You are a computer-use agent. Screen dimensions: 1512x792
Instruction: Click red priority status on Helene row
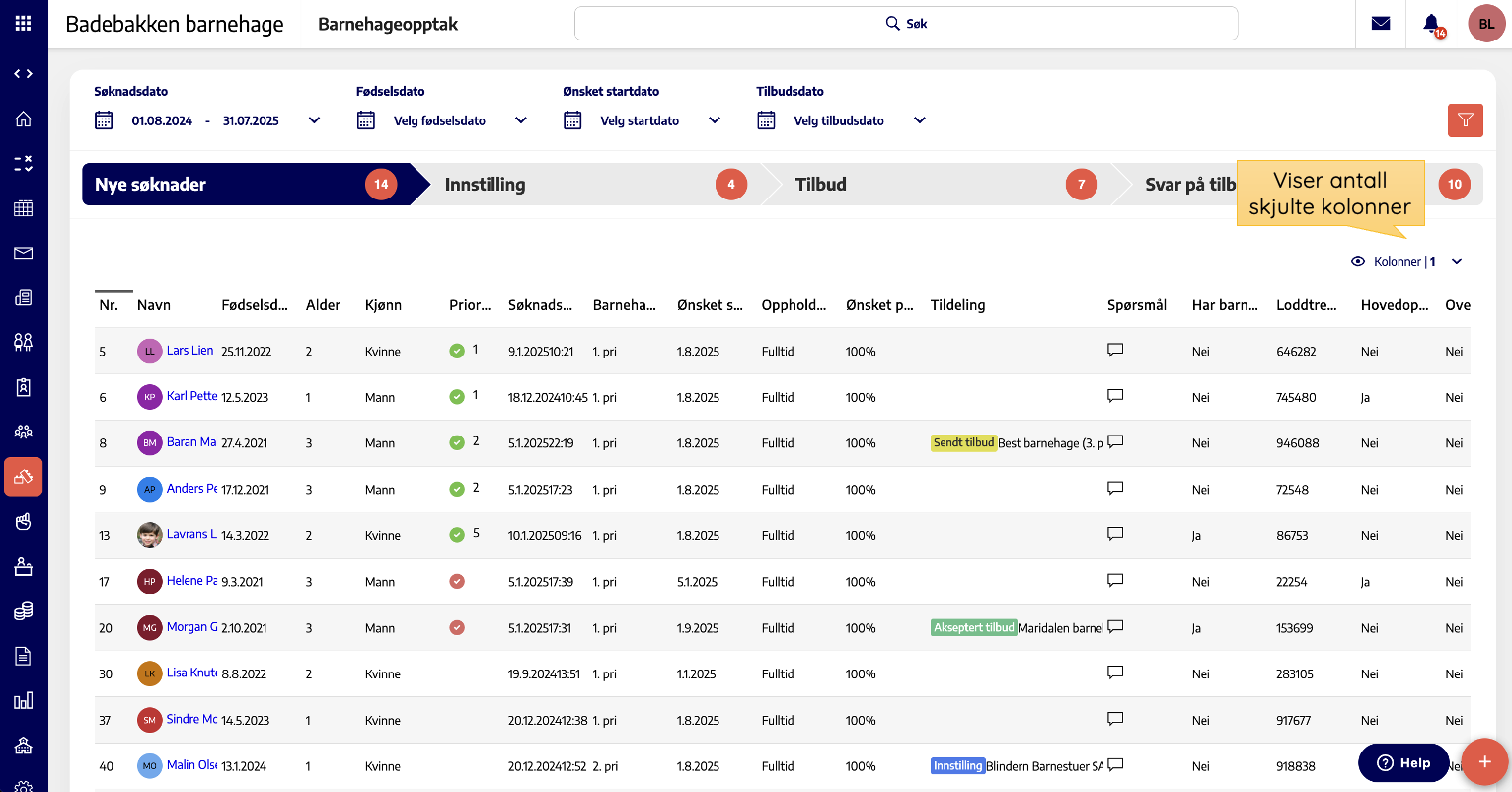[x=457, y=582]
